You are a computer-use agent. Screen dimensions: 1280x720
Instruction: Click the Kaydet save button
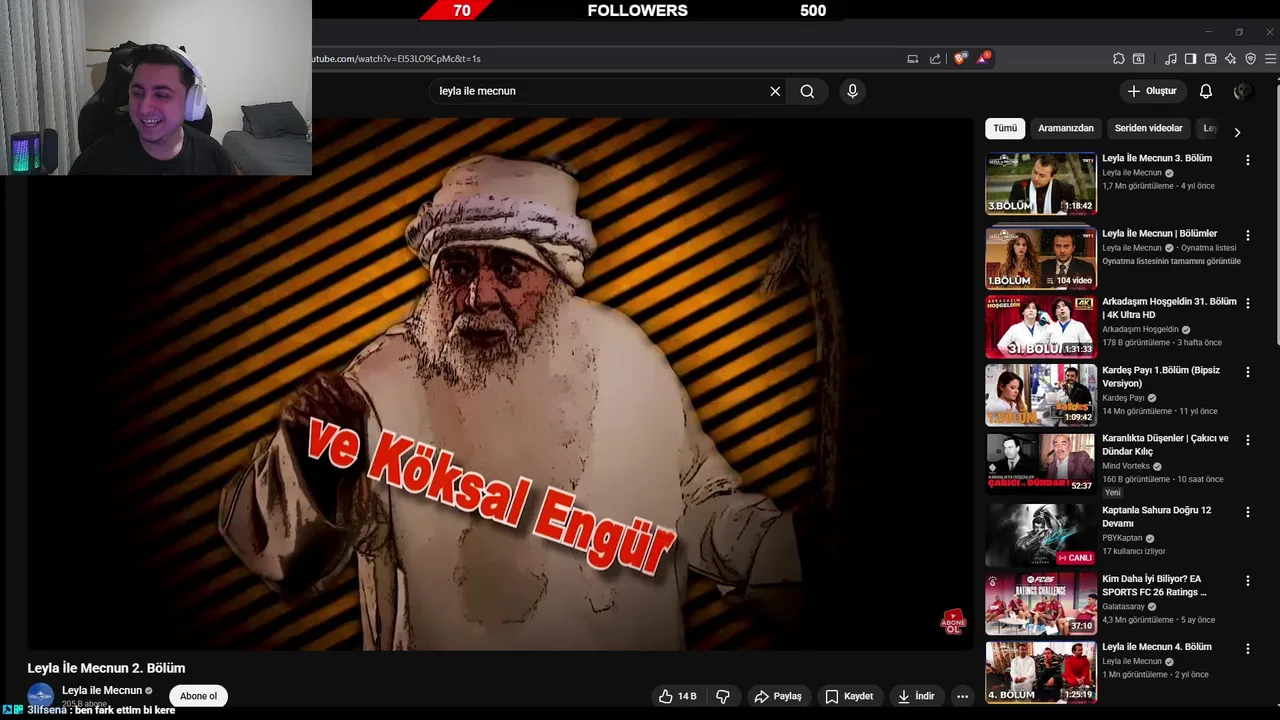coord(849,696)
